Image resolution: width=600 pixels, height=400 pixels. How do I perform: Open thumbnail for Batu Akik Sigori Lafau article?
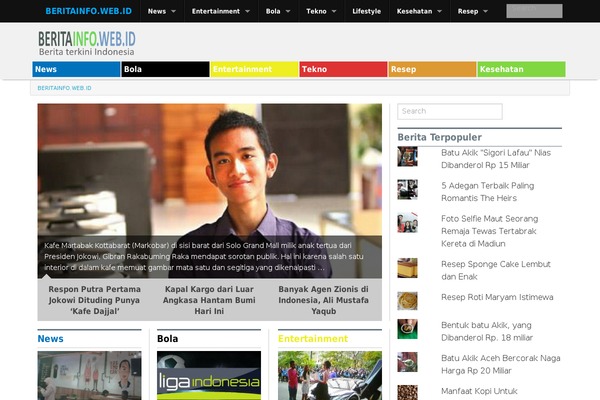coord(407,157)
